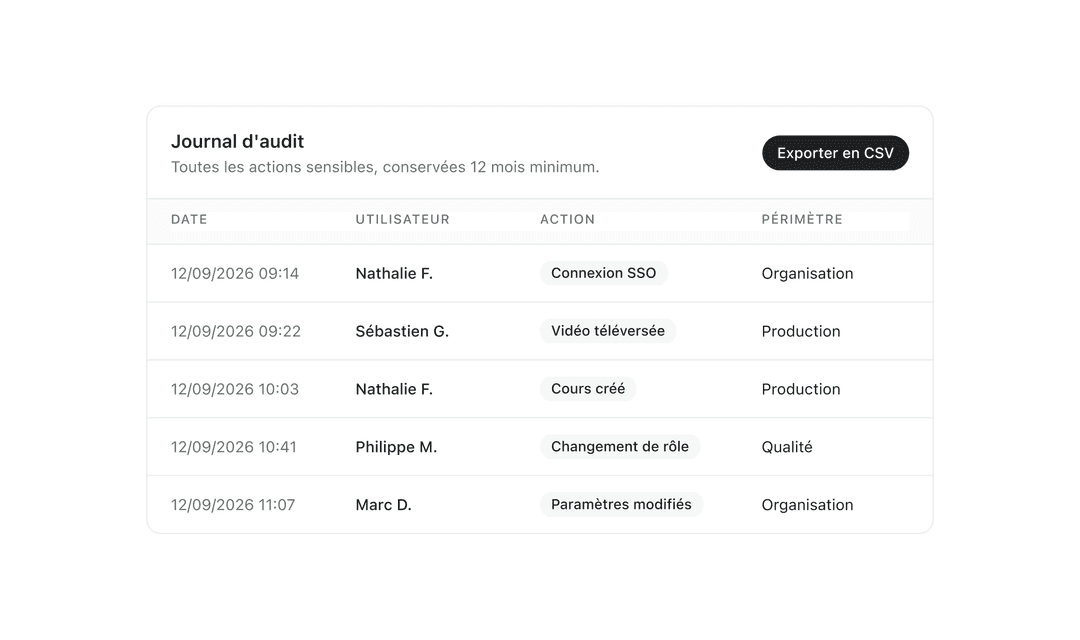The height and width of the screenshot is (640, 1080).
Task: Select user Sébastien G.
Action: pos(402,331)
